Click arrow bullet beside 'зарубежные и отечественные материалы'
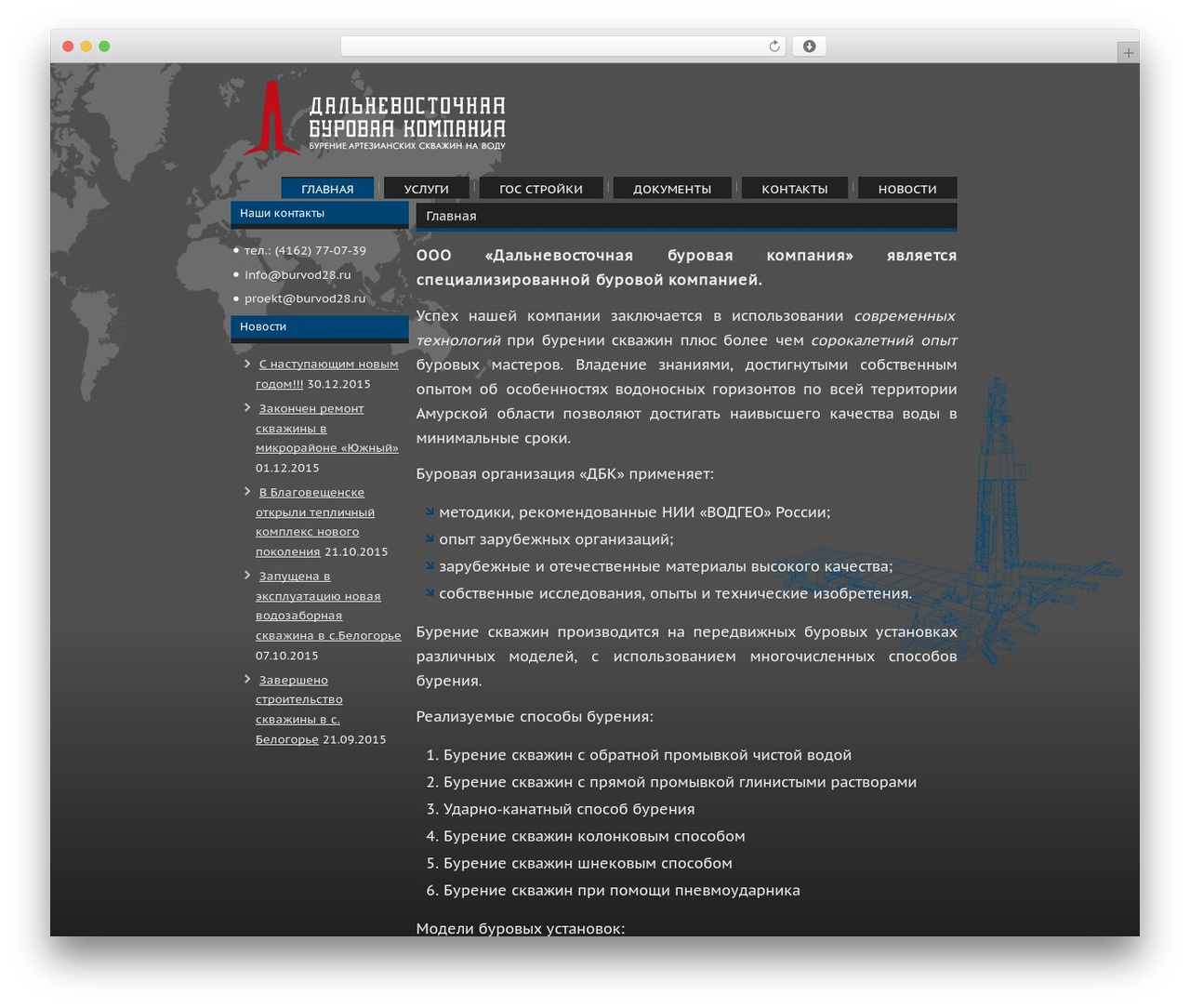The height and width of the screenshot is (1008, 1190). click(430, 564)
